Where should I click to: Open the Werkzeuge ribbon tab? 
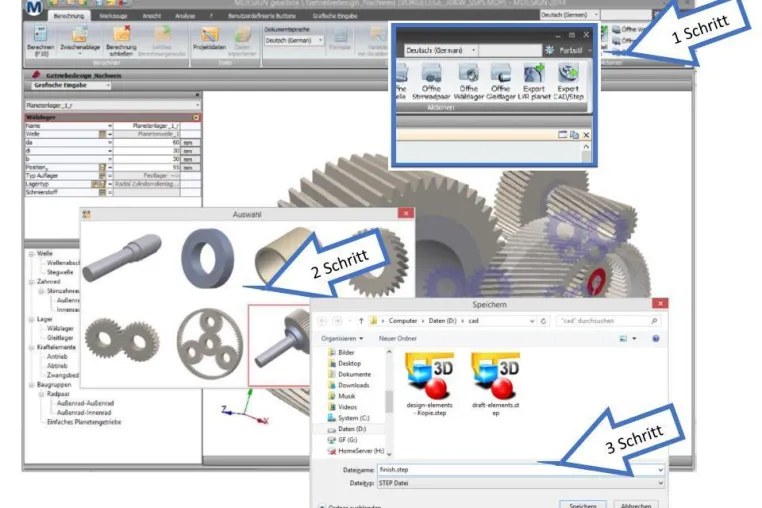click(113, 16)
